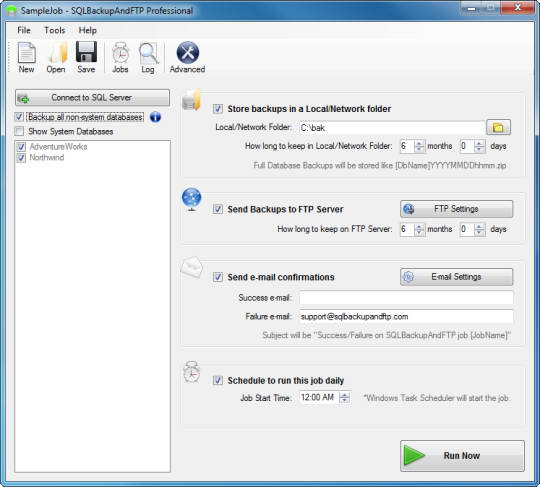Click the Local/Network Folder path field
Image resolution: width=540 pixels, height=487 pixels.
coord(392,128)
